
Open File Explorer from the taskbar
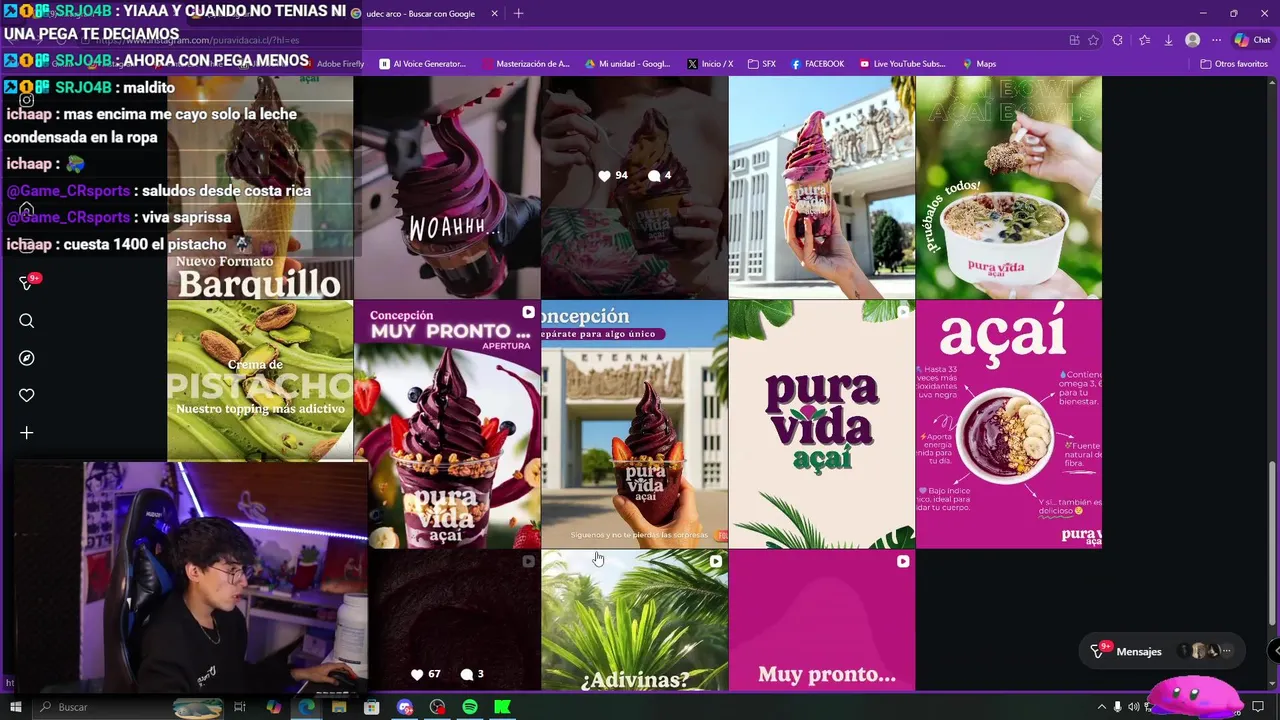(339, 707)
